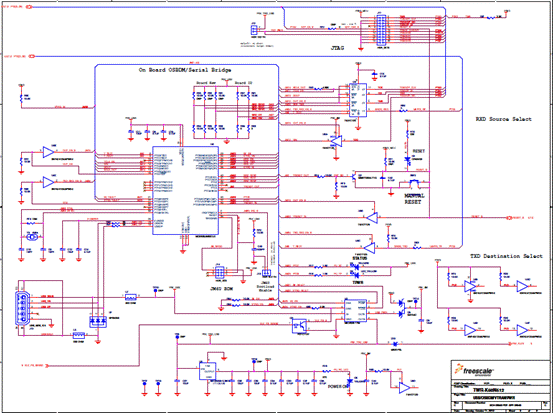This screenshot has height=413, width=553.
Task: Click the Freescale logo in title block
Action: click(474, 371)
